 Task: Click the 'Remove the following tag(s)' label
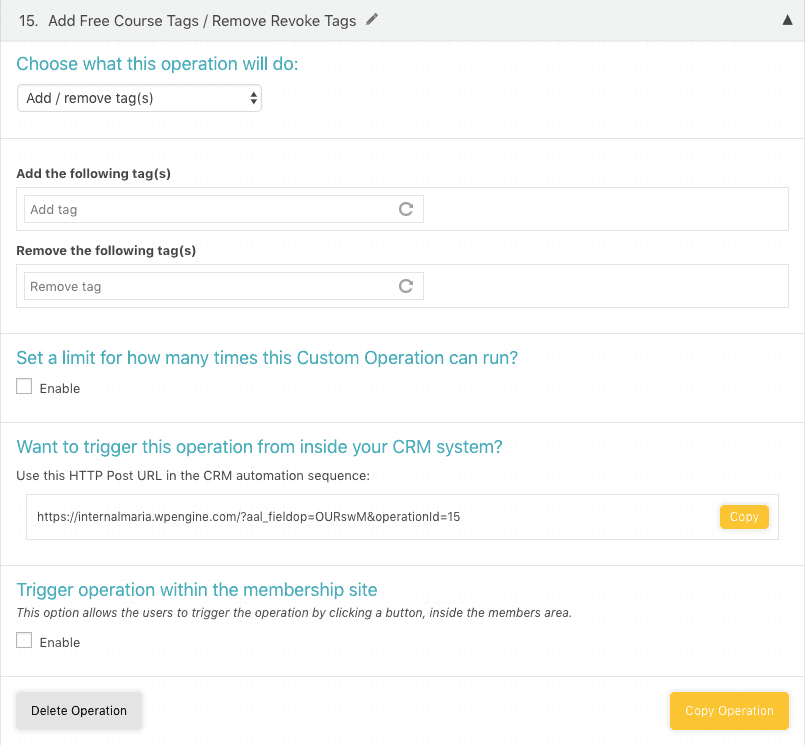point(106,251)
